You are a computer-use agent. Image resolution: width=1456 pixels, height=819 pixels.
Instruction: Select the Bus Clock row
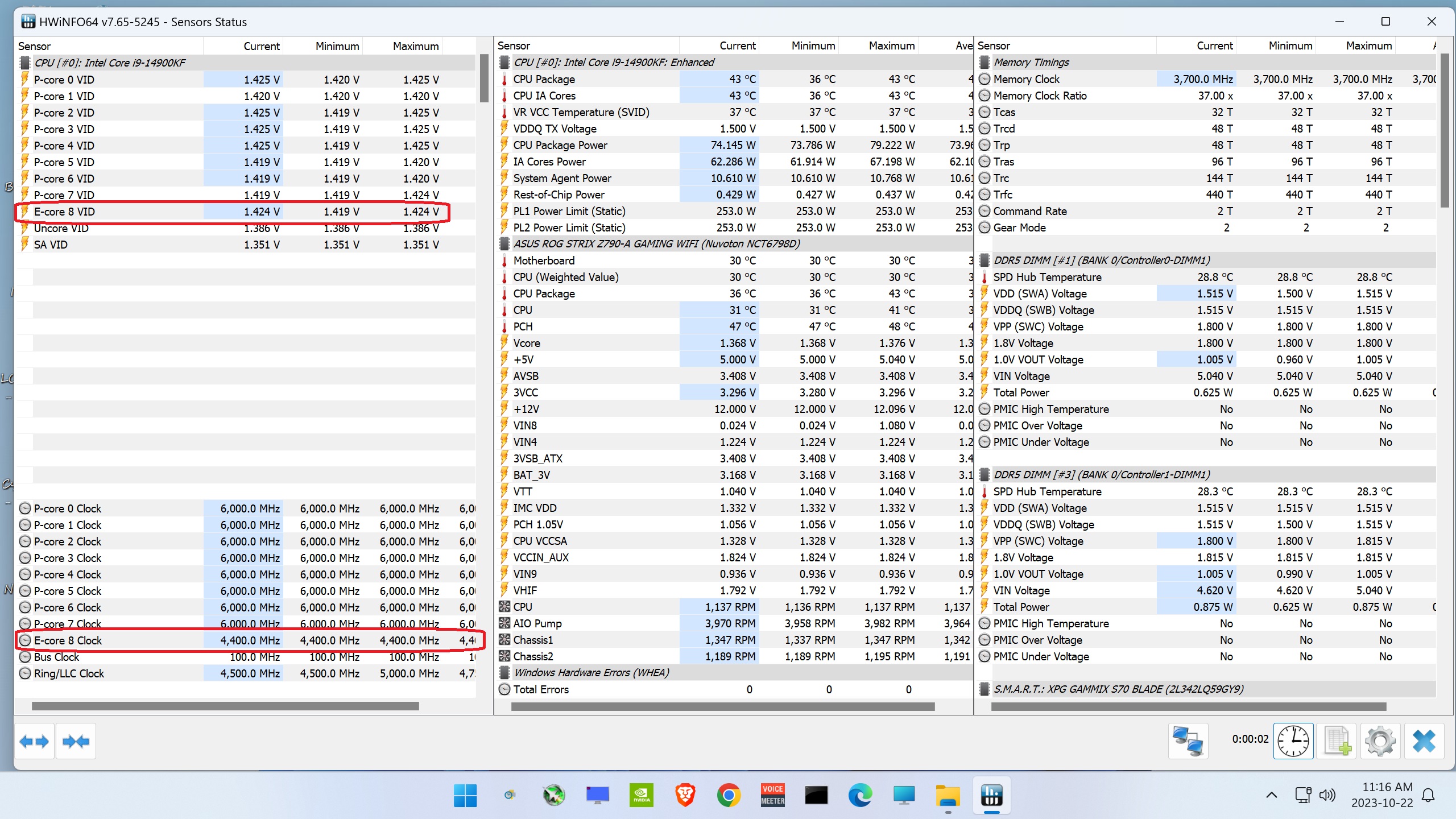click(x=246, y=657)
